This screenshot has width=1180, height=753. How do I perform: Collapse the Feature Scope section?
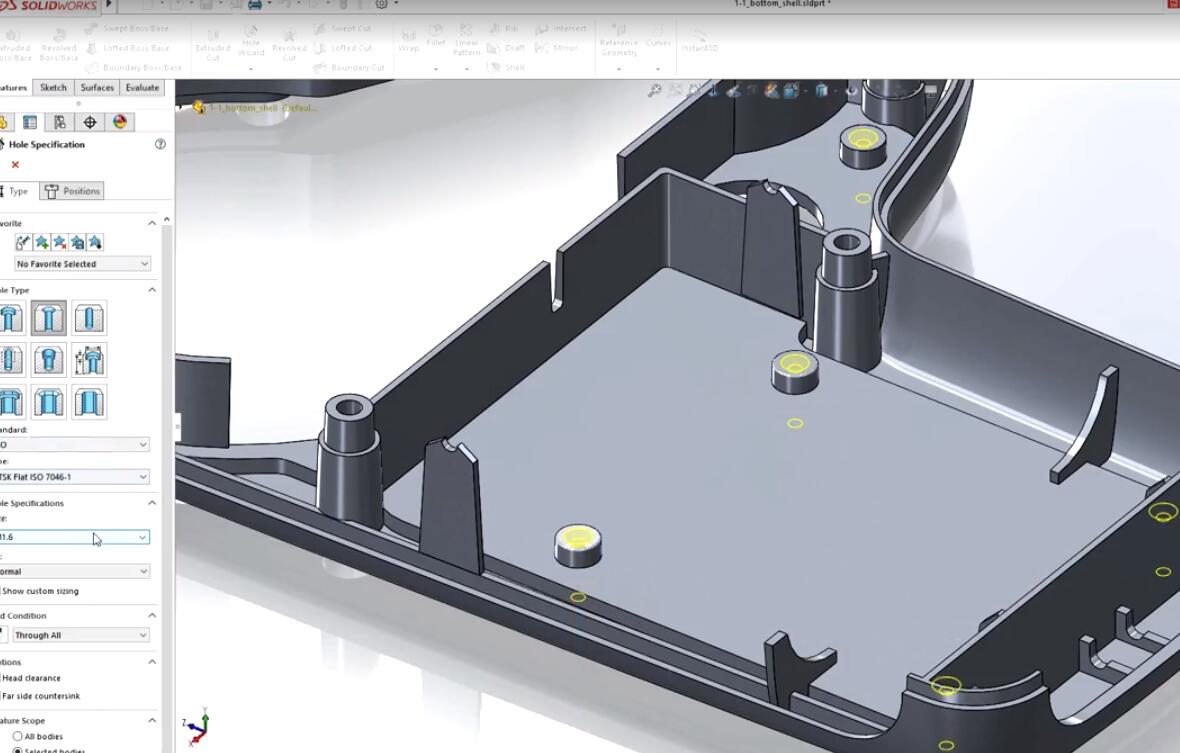click(x=152, y=721)
